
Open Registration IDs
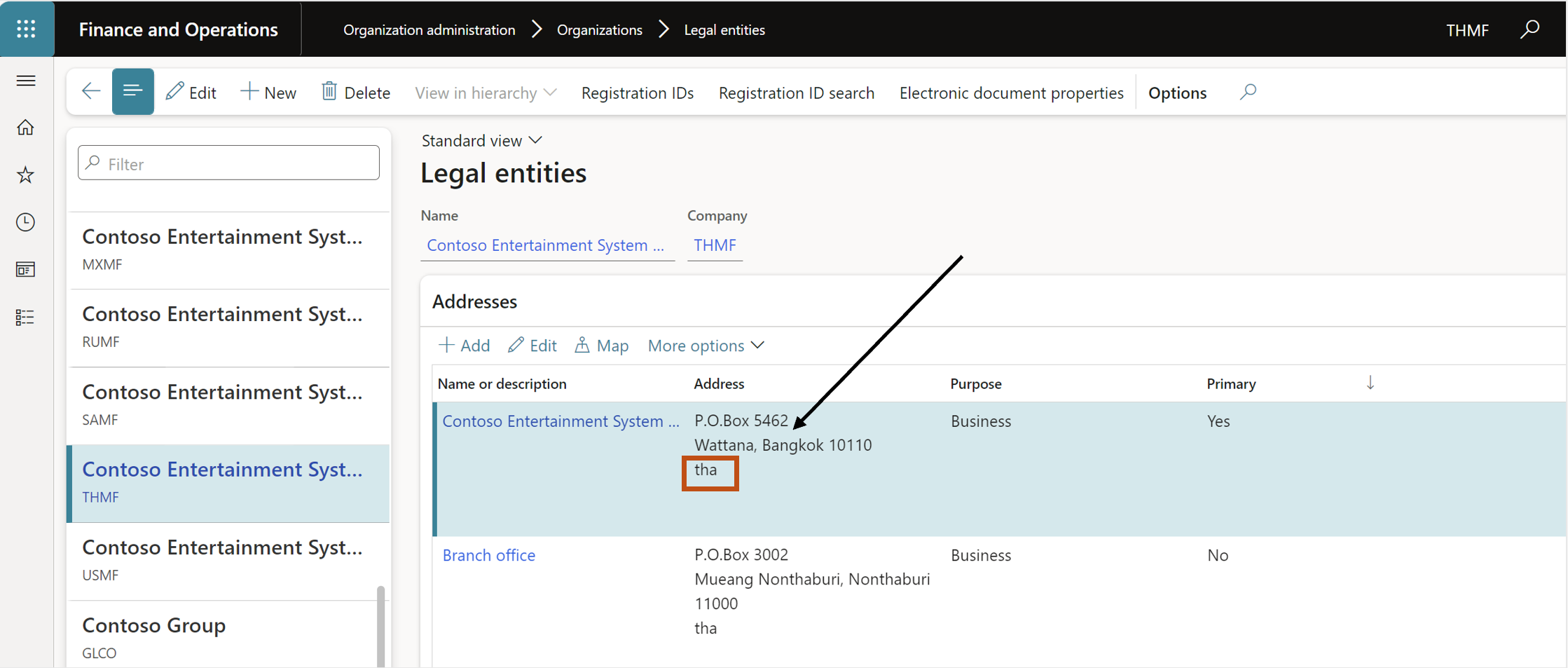[x=638, y=93]
